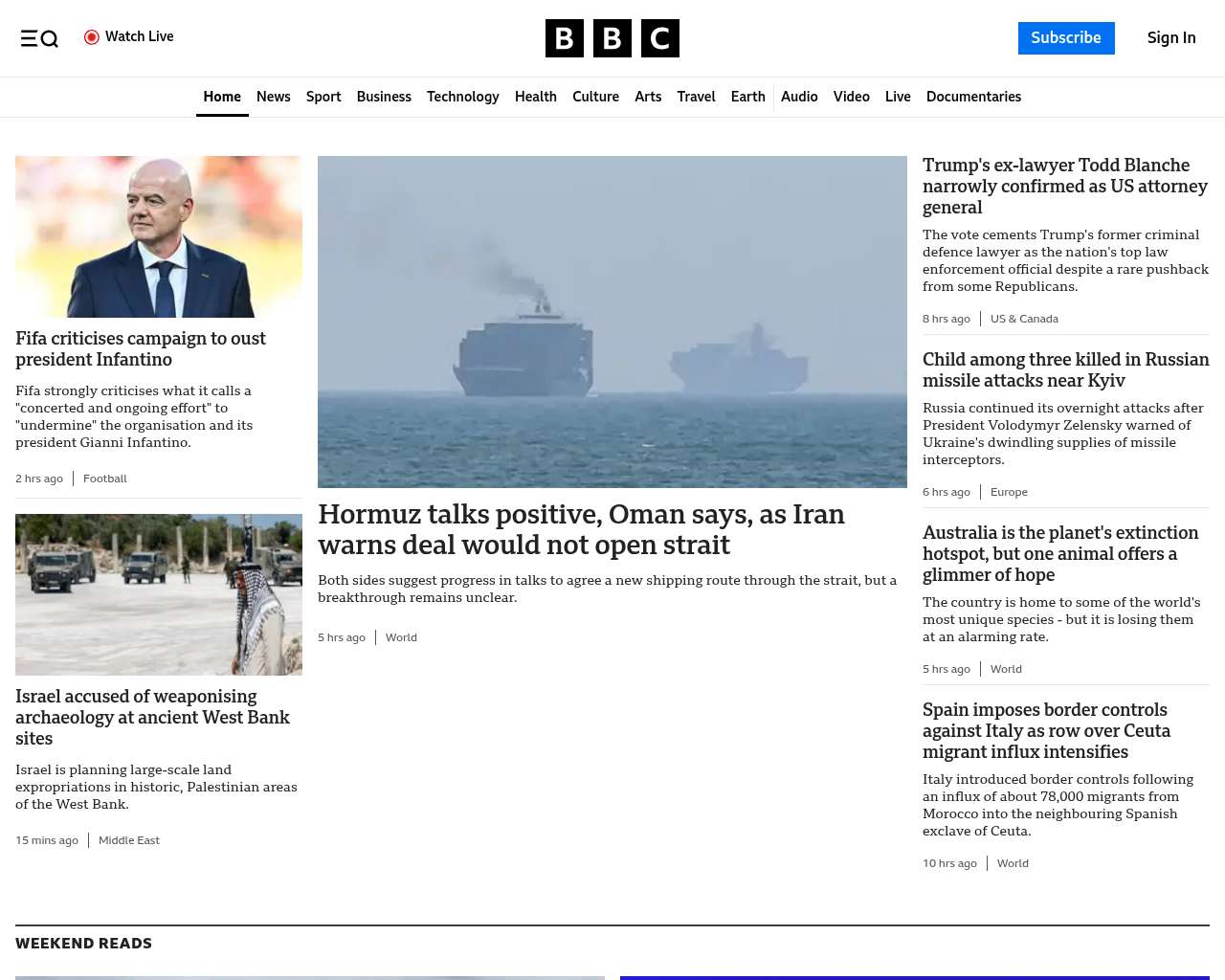Click the red Watch Live icon
1225x980 pixels.
pyautogui.click(x=92, y=37)
